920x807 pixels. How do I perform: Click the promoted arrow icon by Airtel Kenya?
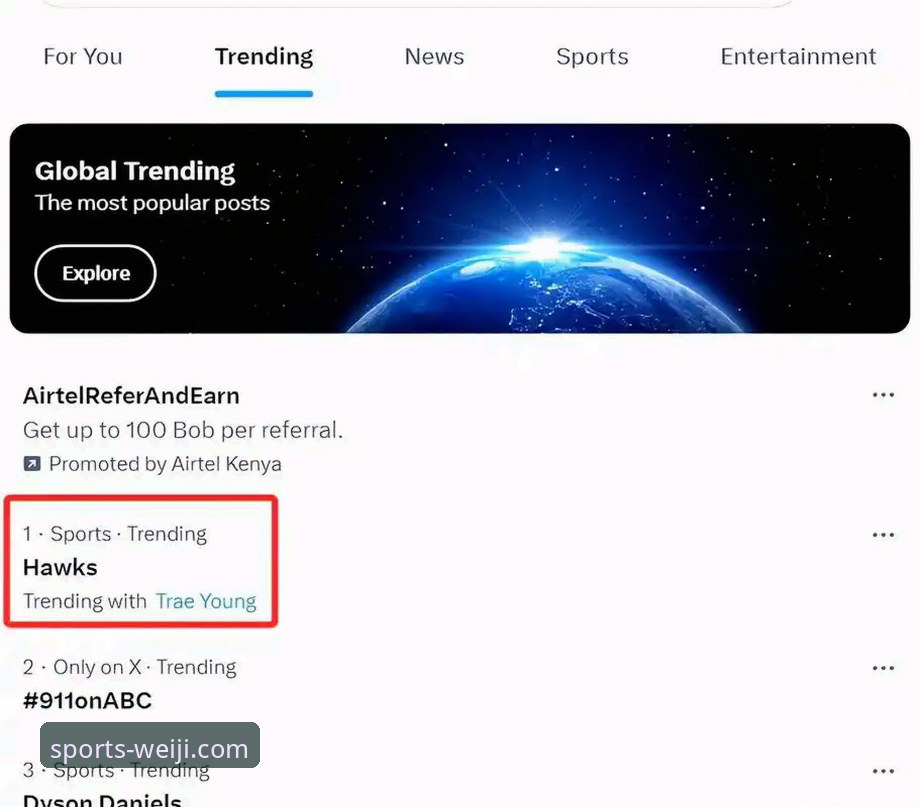pos(32,464)
